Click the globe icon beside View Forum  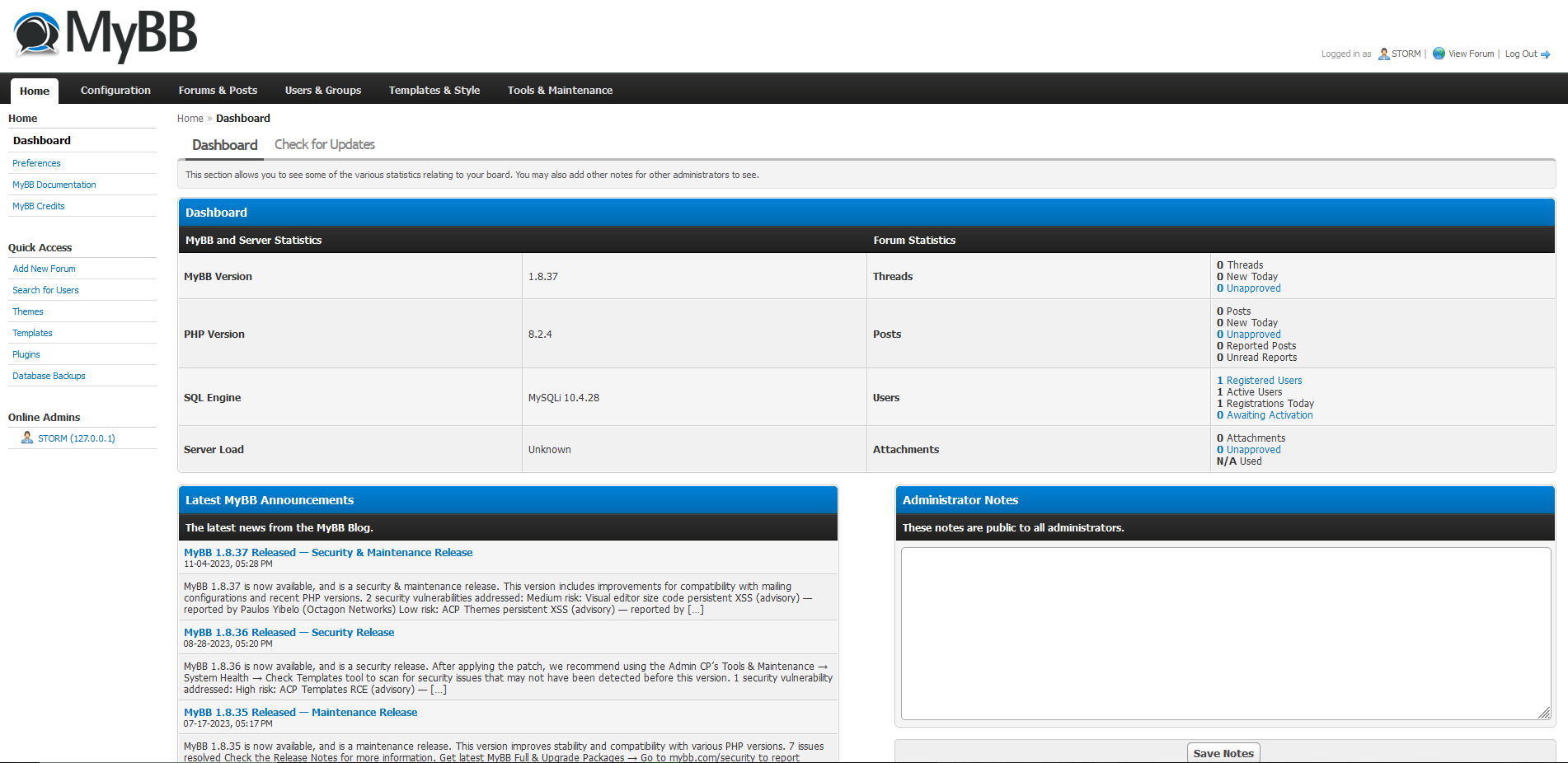1439,54
